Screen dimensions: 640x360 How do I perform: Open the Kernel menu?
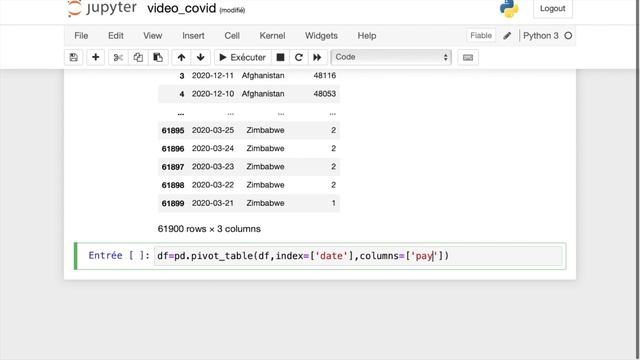pyautogui.click(x=272, y=36)
